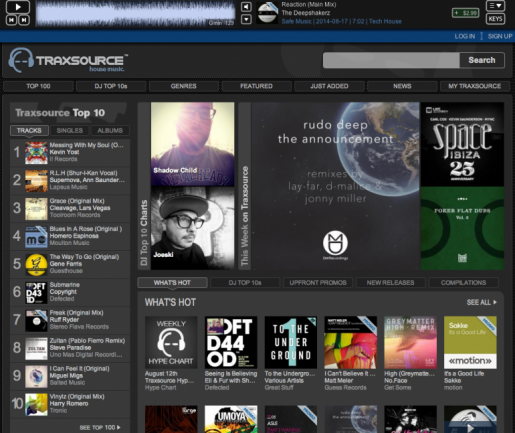
Task: Click the down arrow button below volume
Action: [x=246, y=19]
